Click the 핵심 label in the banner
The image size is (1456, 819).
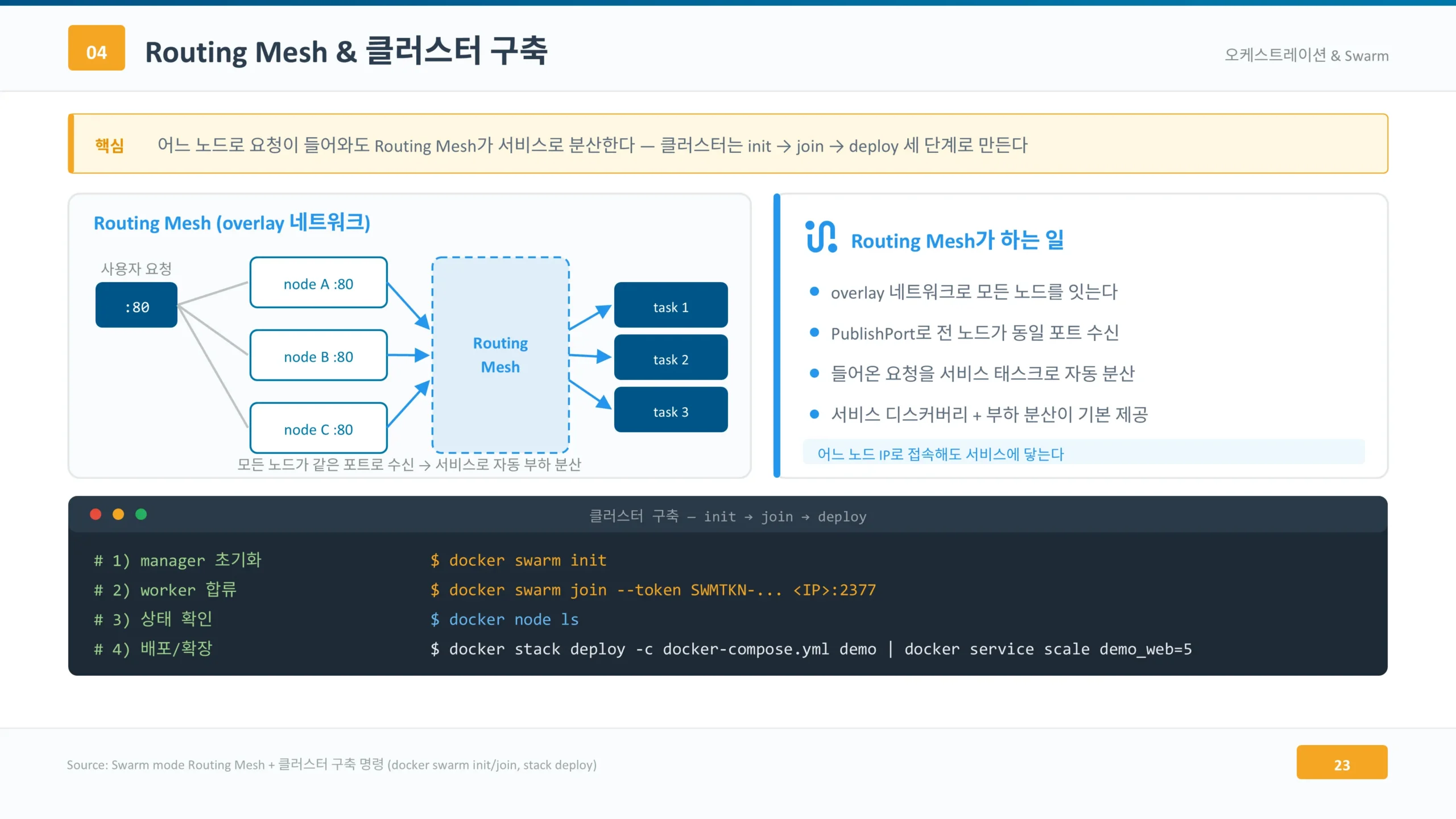coord(109,145)
